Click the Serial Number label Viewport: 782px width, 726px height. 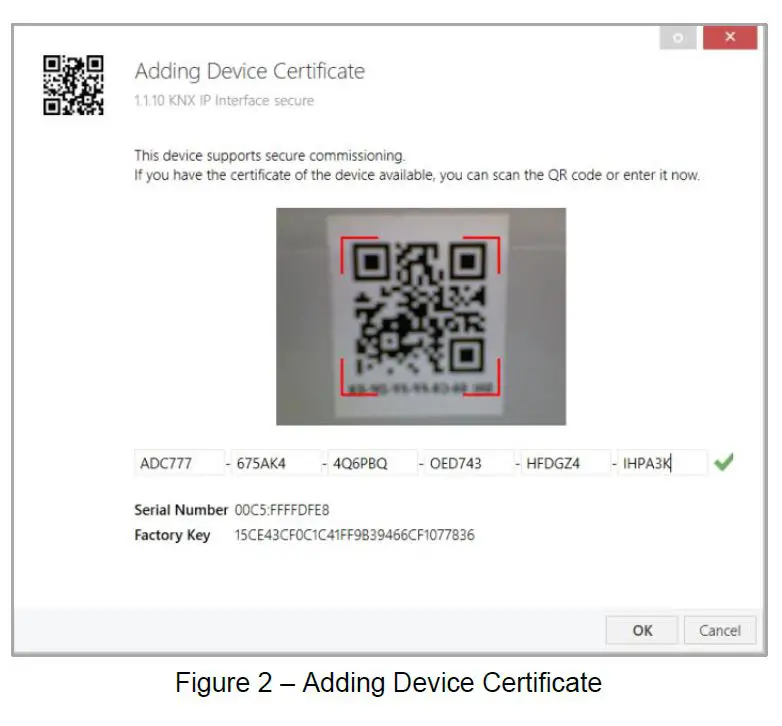click(181, 510)
